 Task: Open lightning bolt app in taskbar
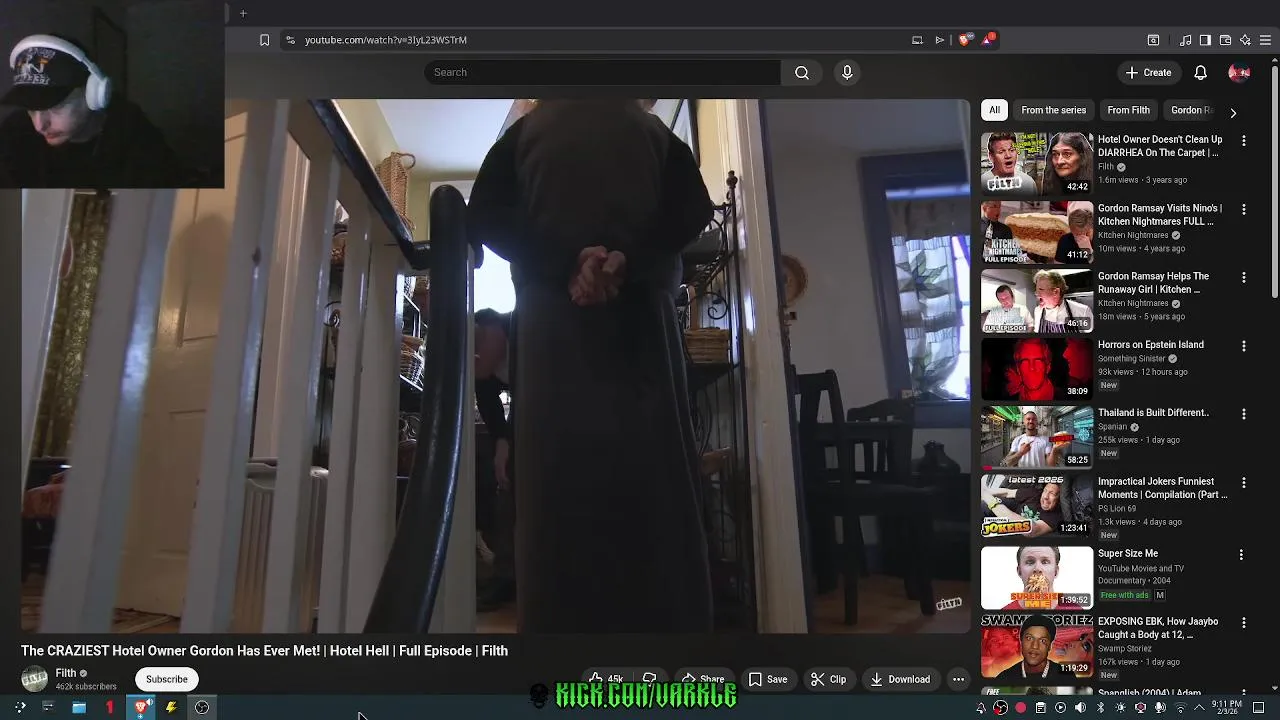[171, 707]
